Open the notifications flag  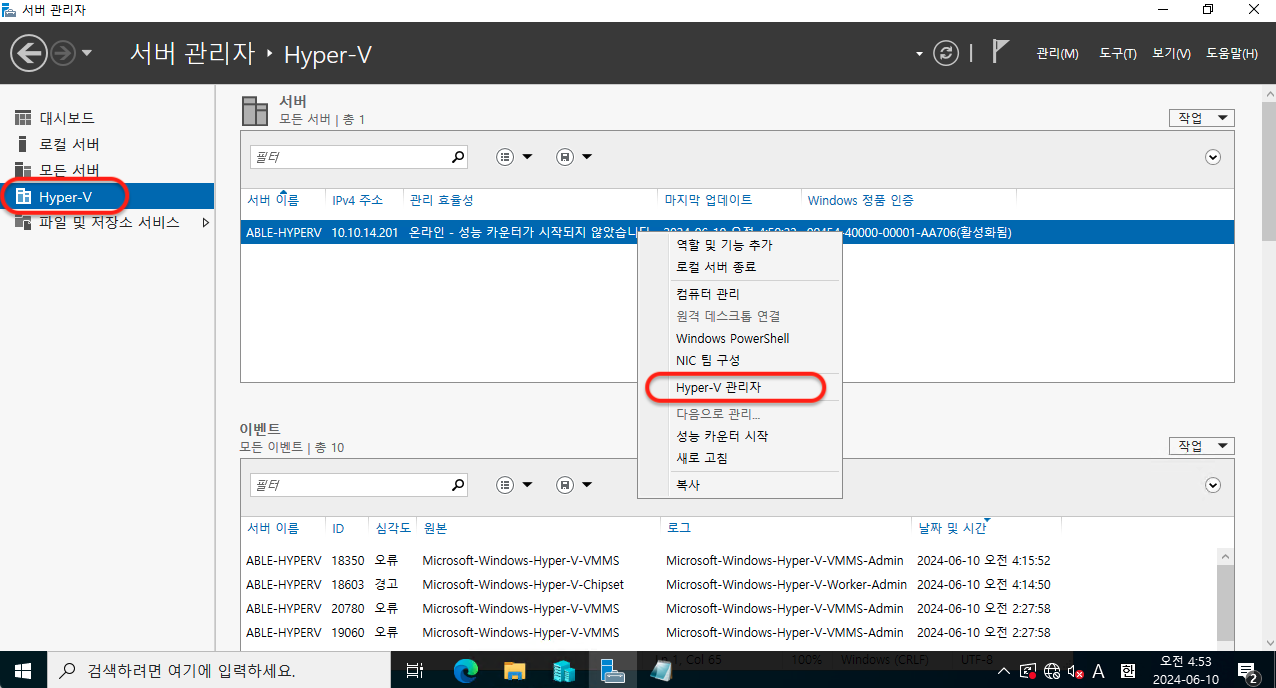point(999,52)
